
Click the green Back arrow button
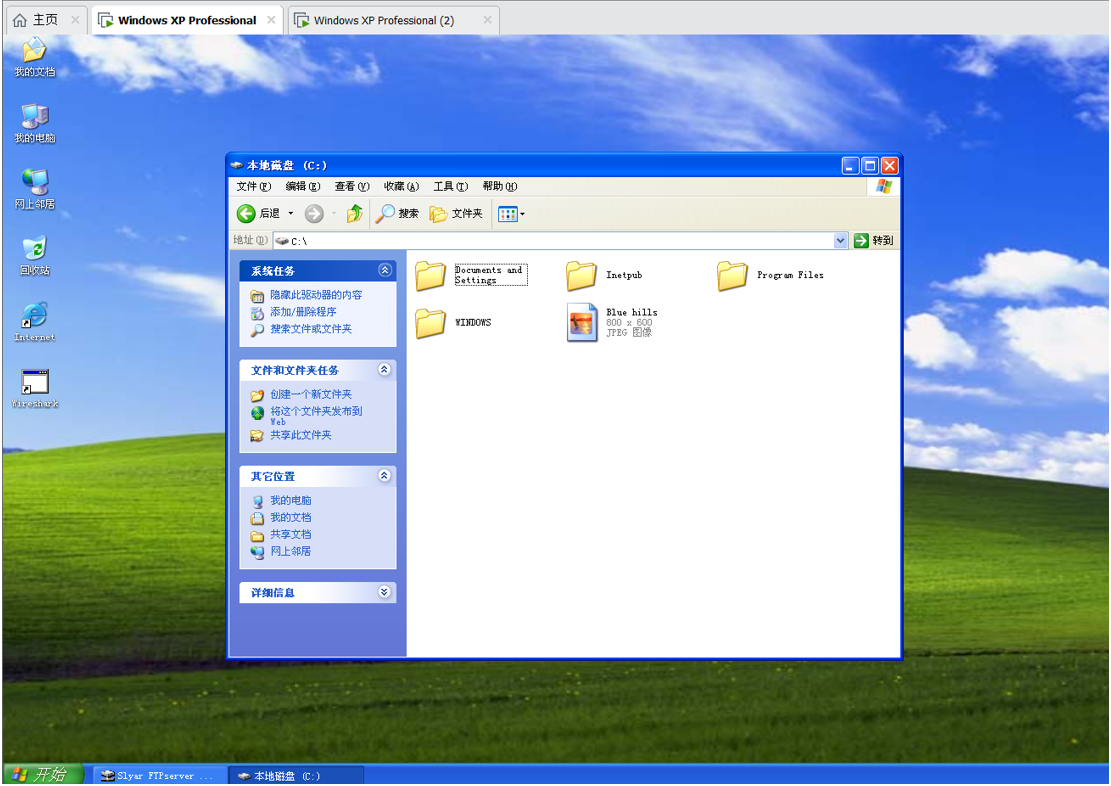click(246, 213)
